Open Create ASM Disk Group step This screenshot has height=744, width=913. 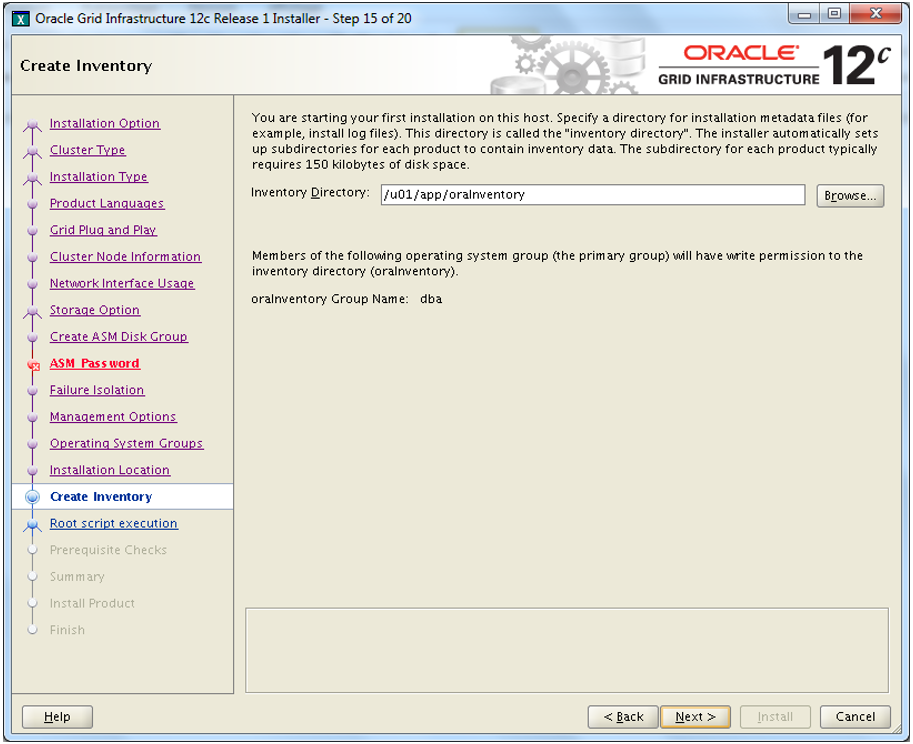(x=119, y=337)
